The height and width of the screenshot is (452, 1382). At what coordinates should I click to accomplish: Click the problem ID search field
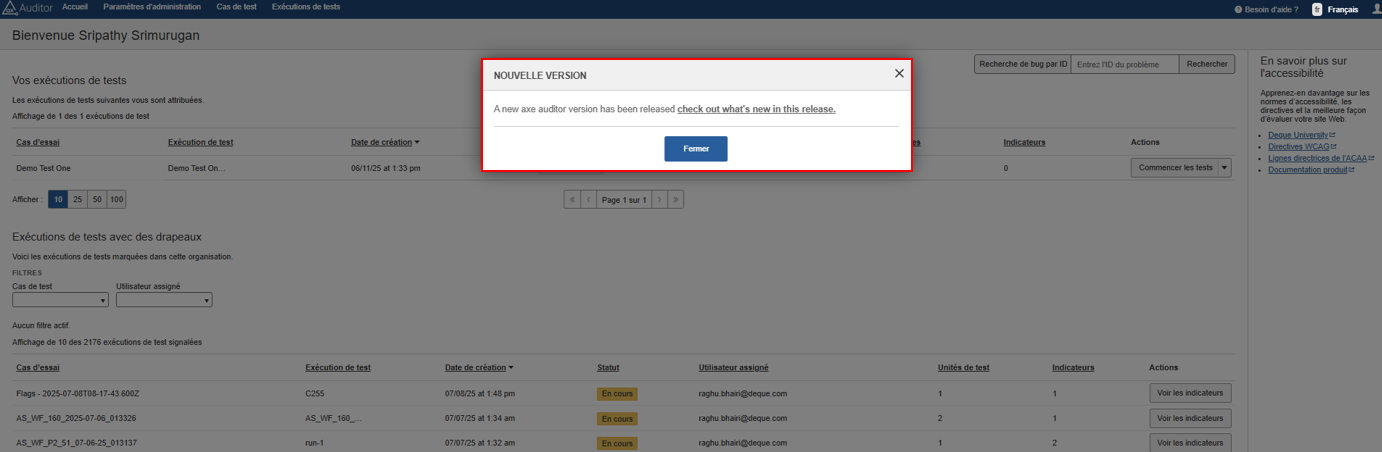pos(1124,64)
